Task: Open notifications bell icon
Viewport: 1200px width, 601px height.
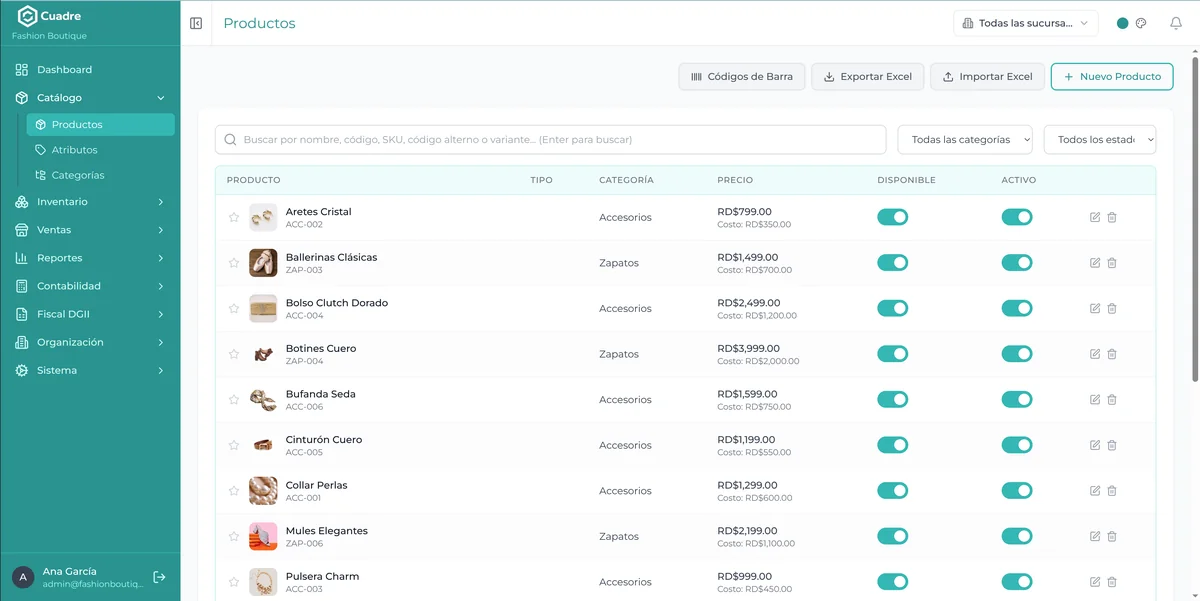Action: pyautogui.click(x=1176, y=23)
